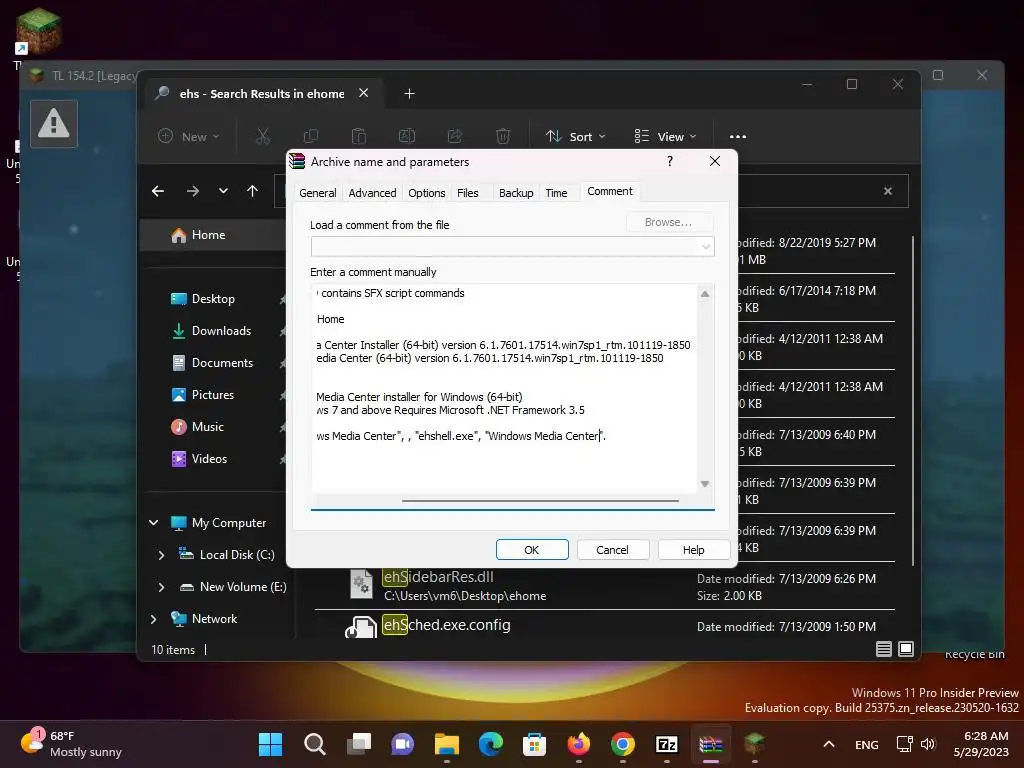The width and height of the screenshot is (1024, 768).
Task: Open Pictures in the sidebar
Action: (x=212, y=395)
